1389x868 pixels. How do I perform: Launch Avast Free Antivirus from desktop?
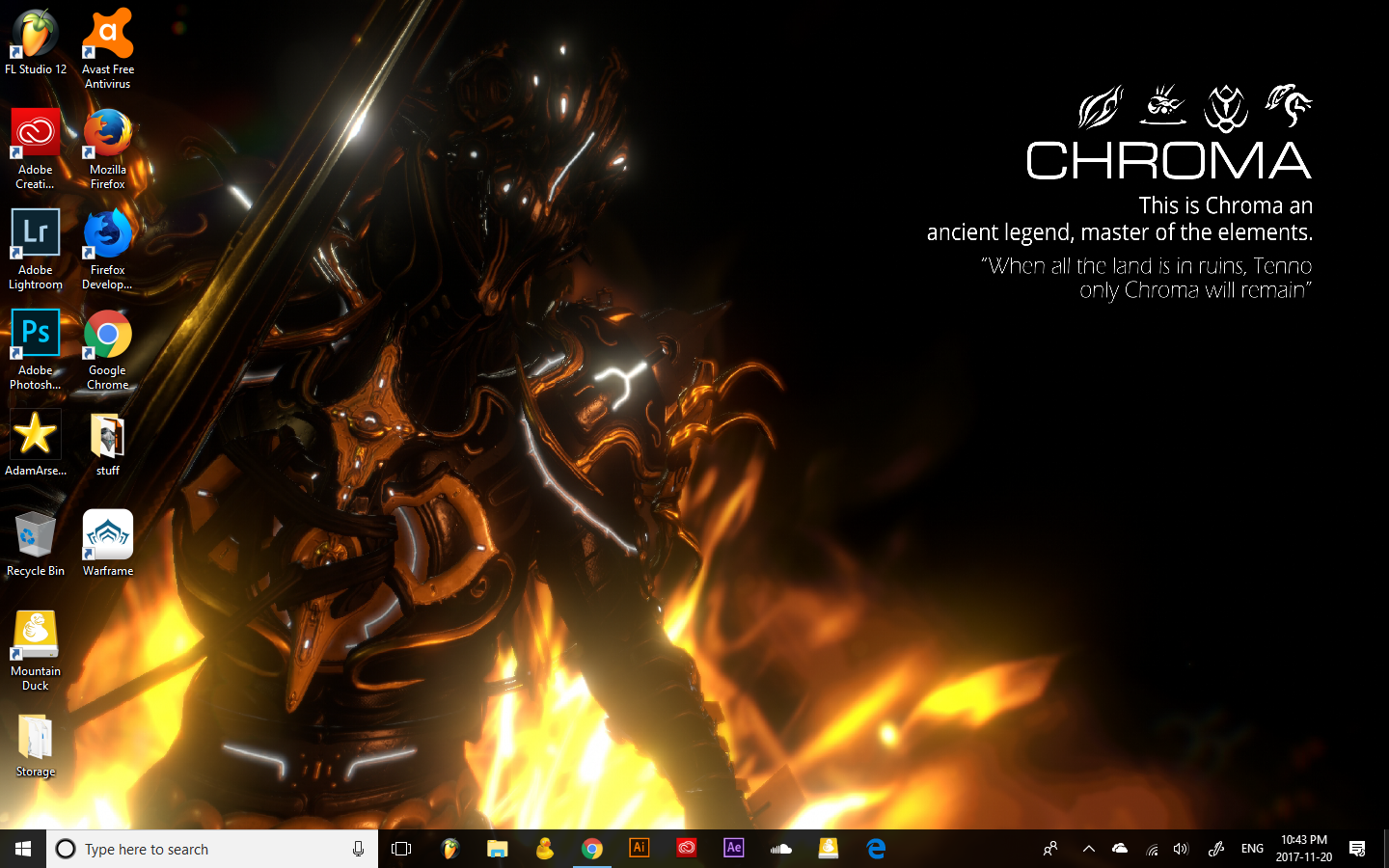[108, 48]
